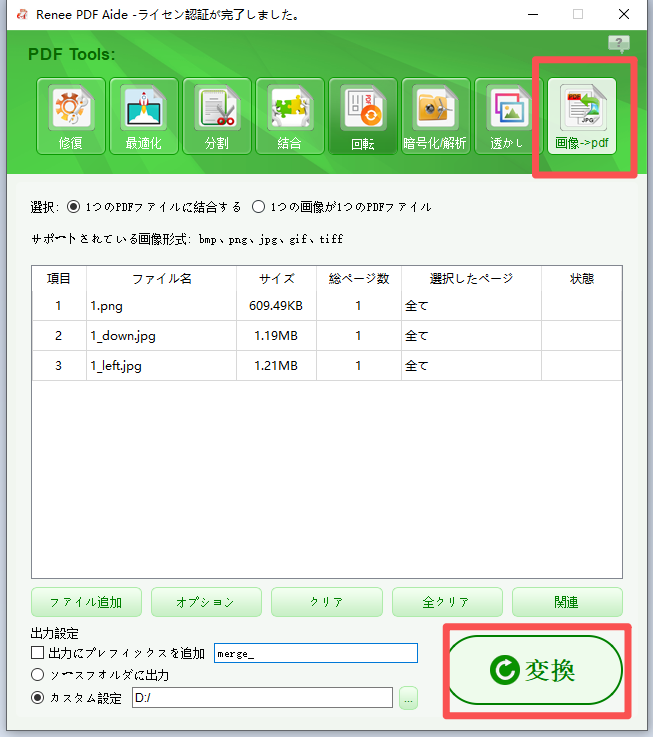Click the D:/ output path field
653x737 pixels.
tap(262, 698)
